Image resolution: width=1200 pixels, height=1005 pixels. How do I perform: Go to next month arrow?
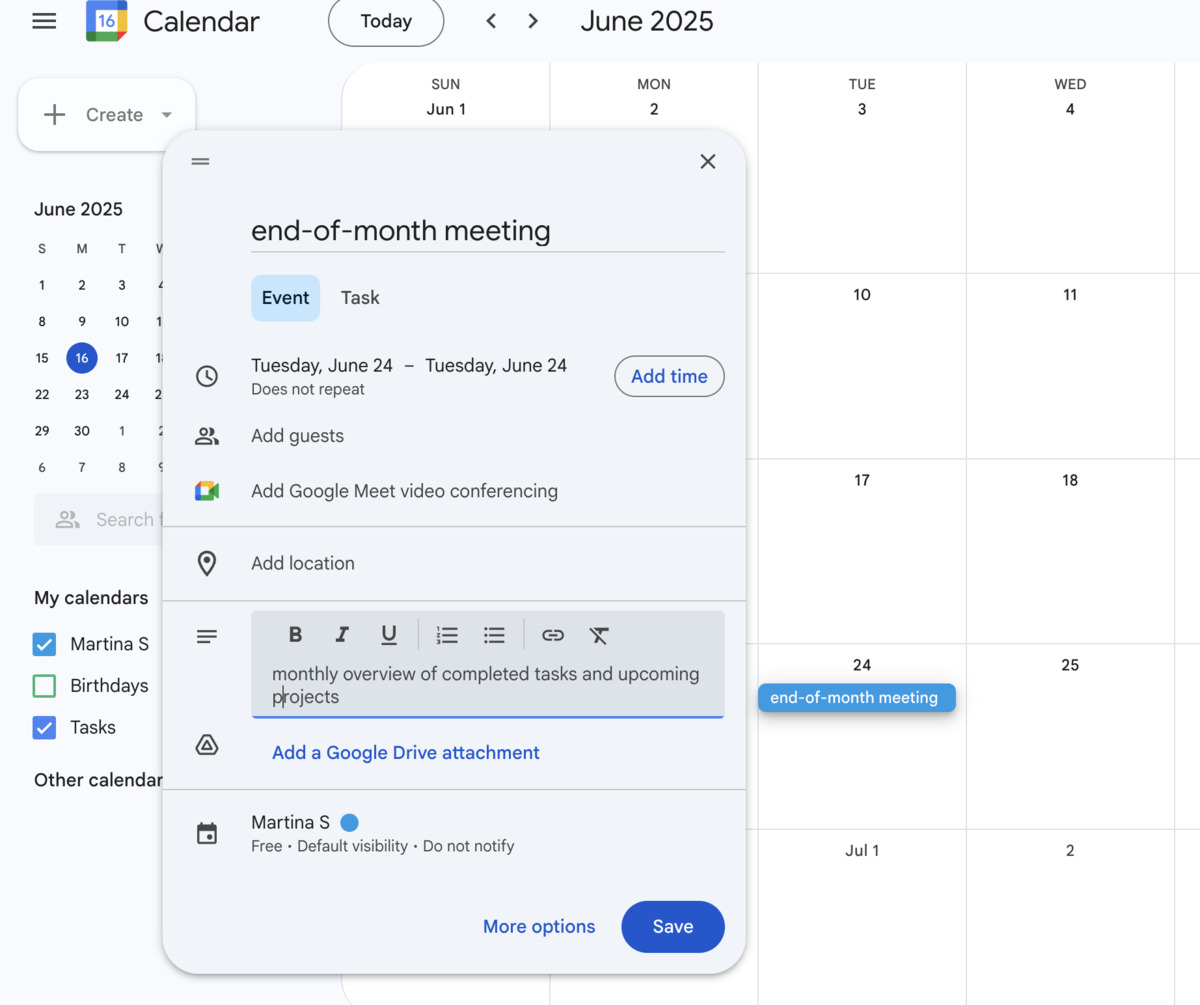(x=533, y=21)
